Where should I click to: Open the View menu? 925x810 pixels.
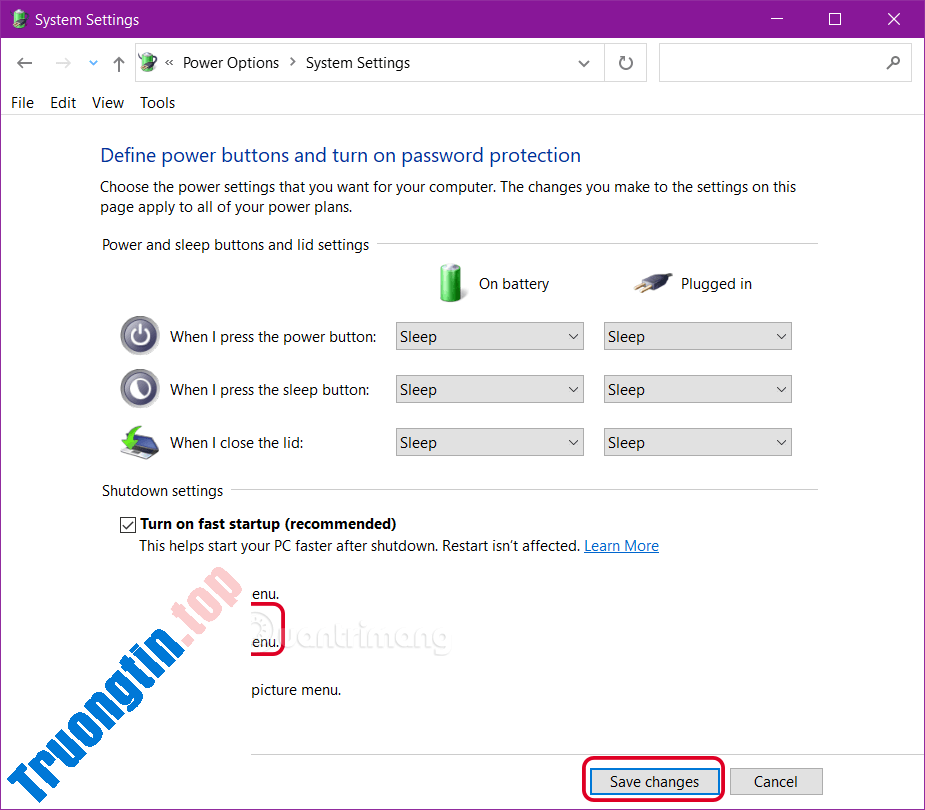(107, 102)
